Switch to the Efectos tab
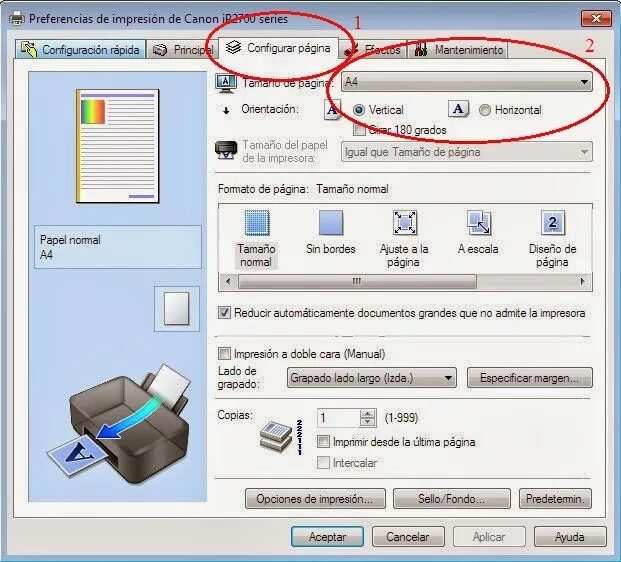621x562 pixels. pyautogui.click(x=373, y=50)
